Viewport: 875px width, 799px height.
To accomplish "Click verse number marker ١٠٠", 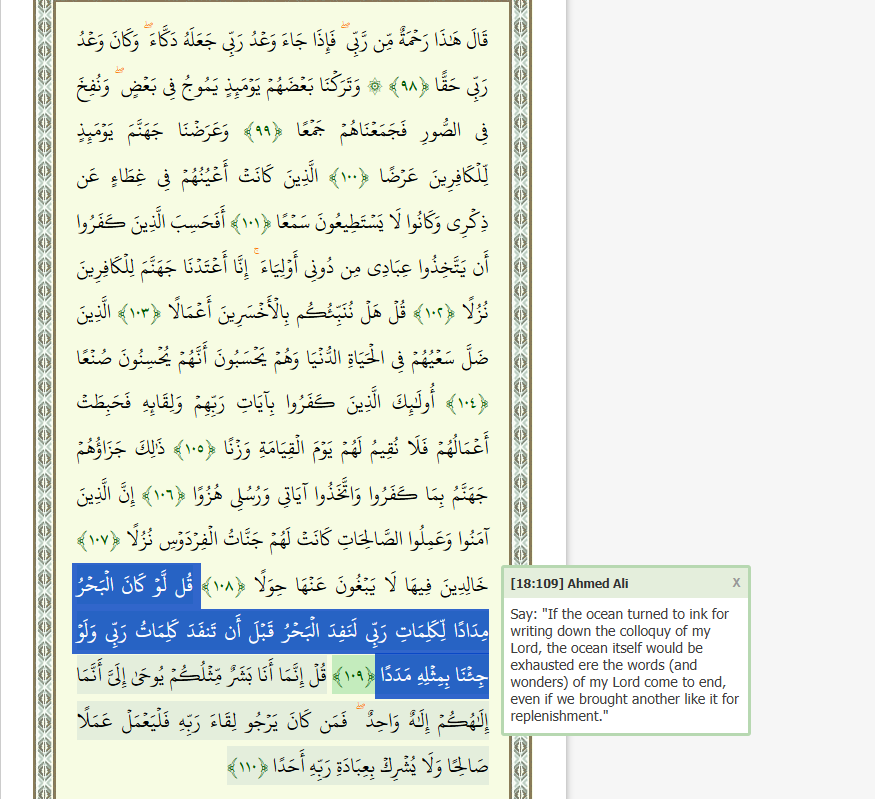I will (381, 177).
